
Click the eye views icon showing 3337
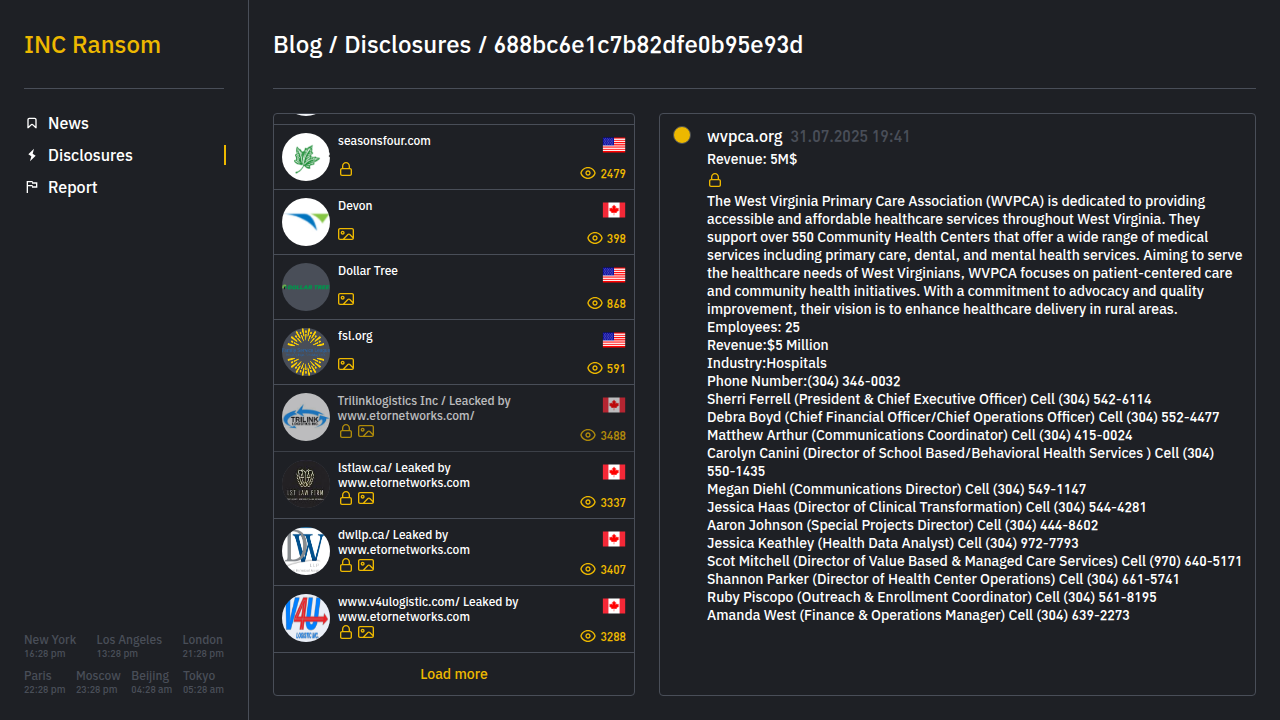tap(588, 502)
